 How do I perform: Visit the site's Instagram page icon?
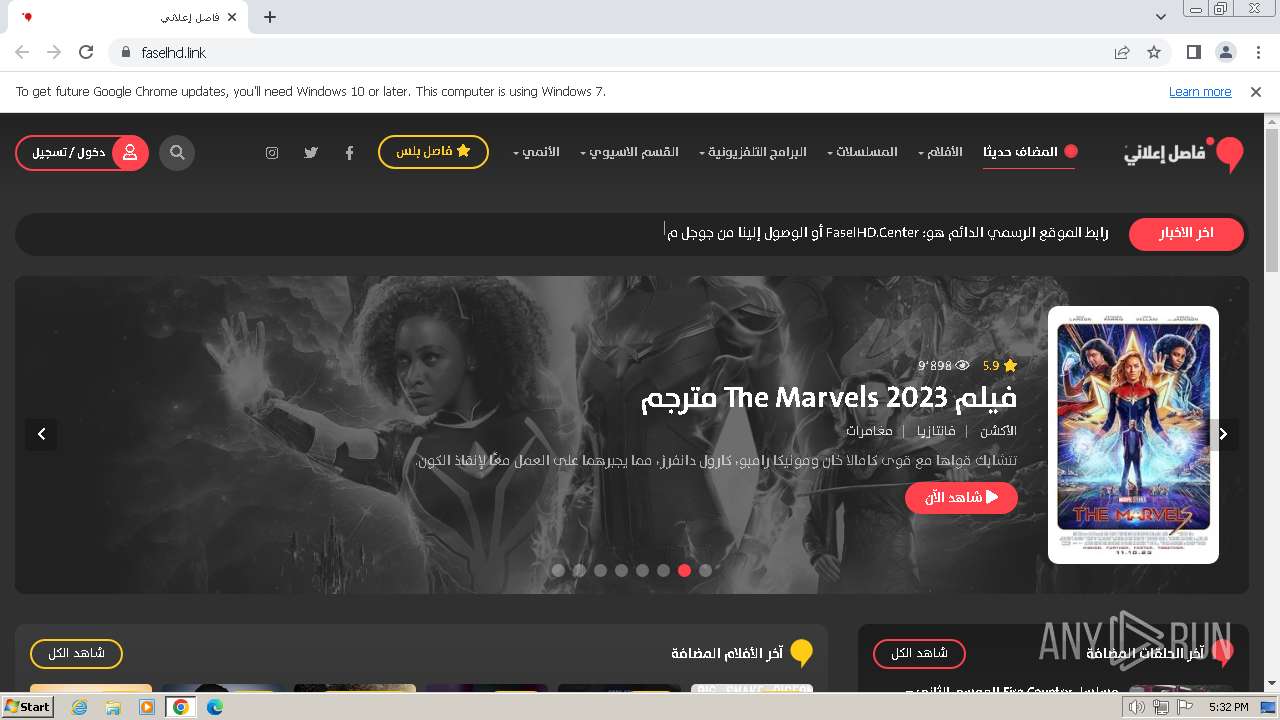point(272,153)
